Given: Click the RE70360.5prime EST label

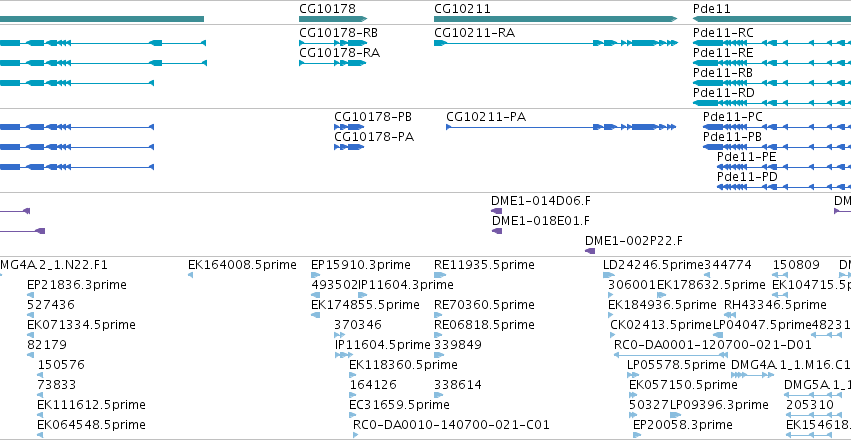Looking at the screenshot, I should pyautogui.click(x=484, y=304).
